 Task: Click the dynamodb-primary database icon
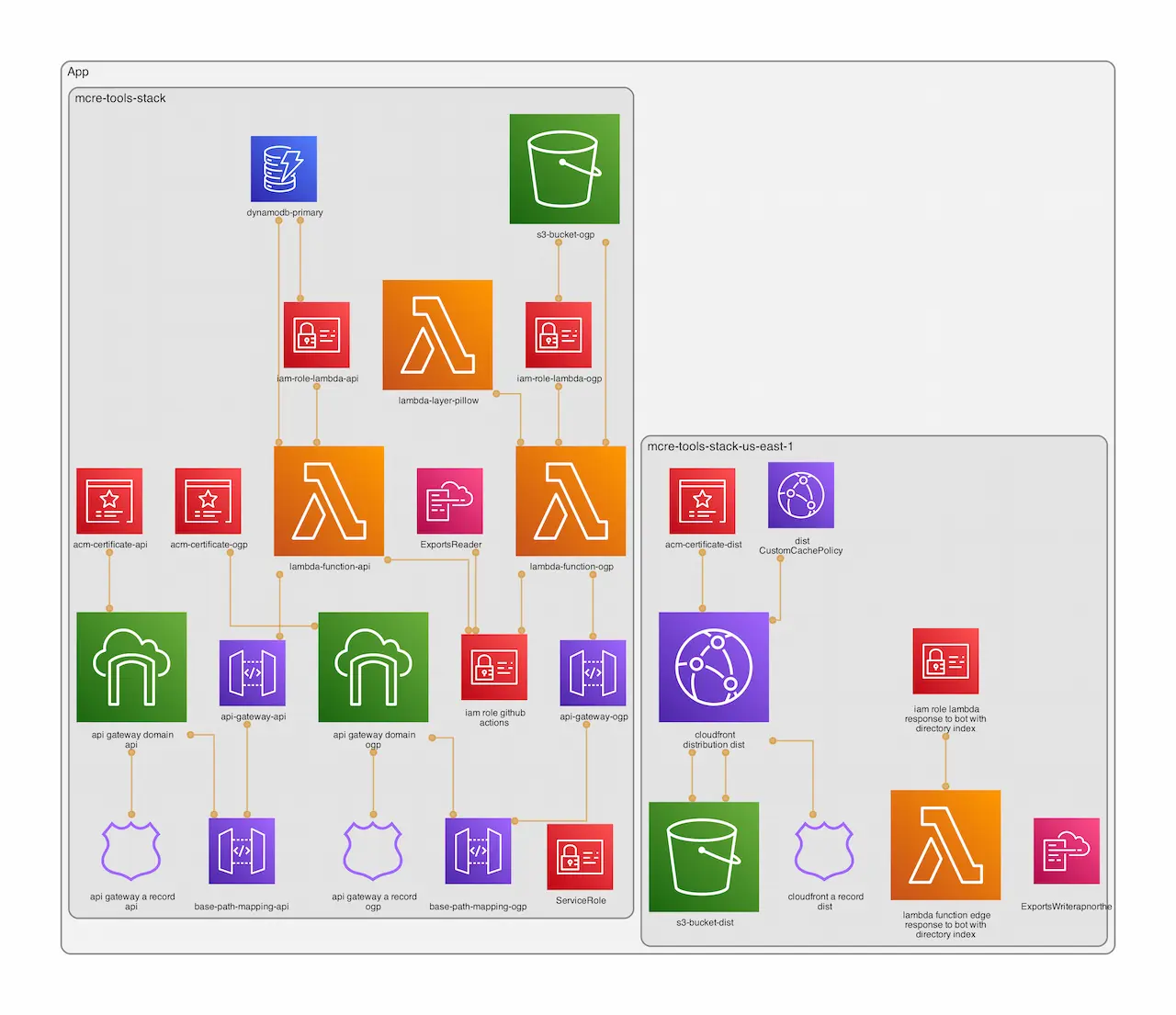coord(284,169)
